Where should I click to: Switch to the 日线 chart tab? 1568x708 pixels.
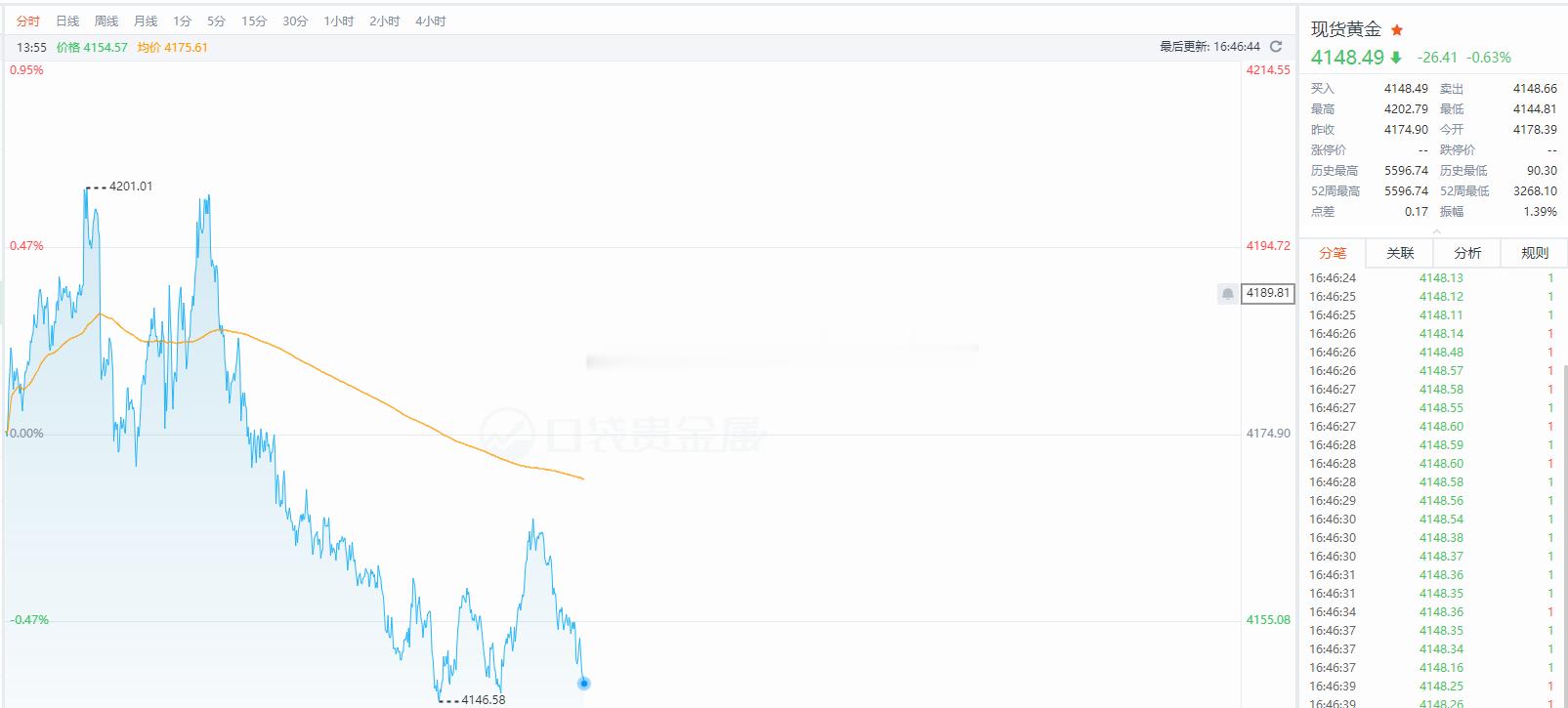tap(67, 21)
